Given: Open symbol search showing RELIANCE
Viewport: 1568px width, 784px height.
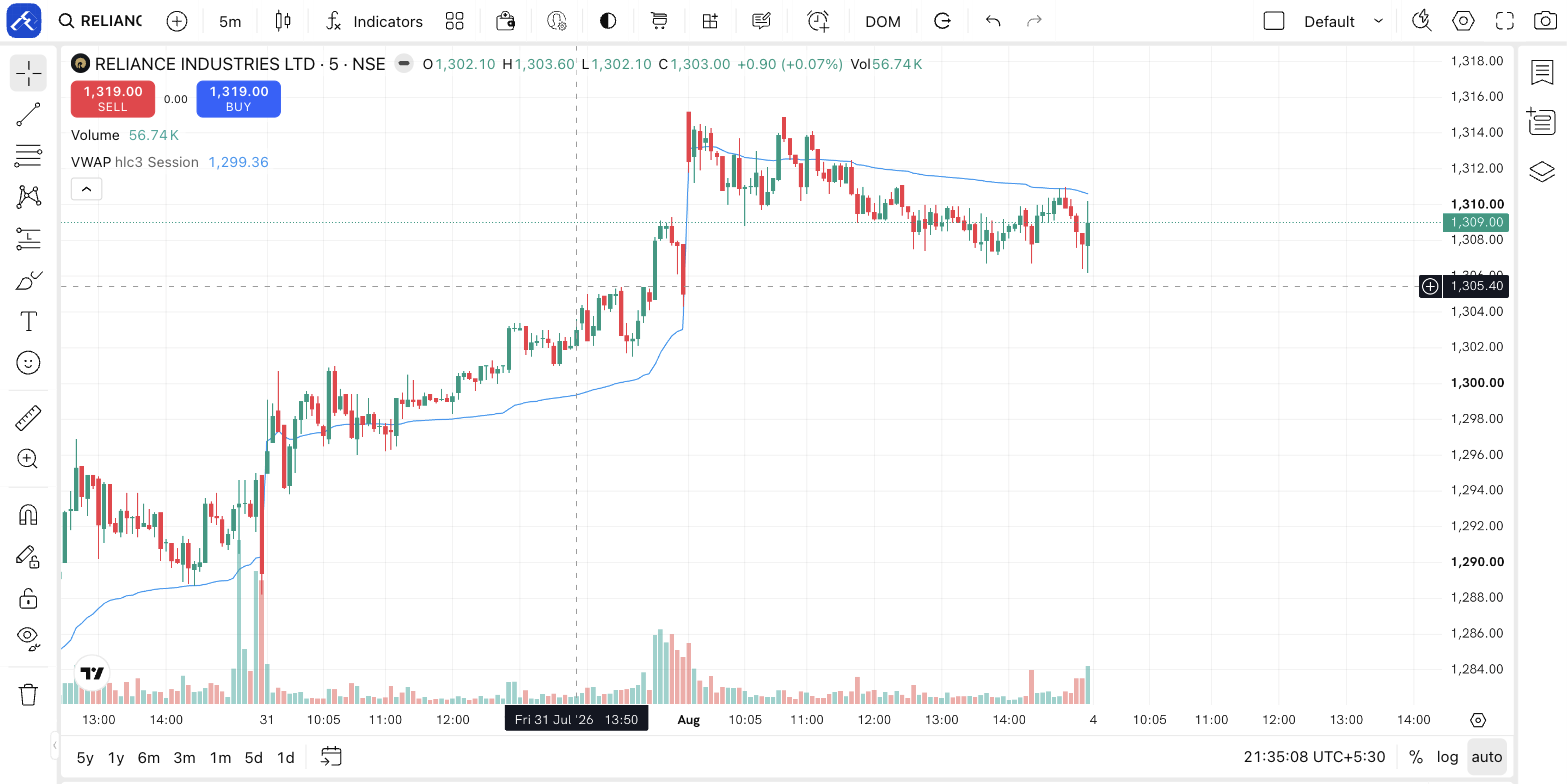Looking at the screenshot, I should (x=100, y=21).
